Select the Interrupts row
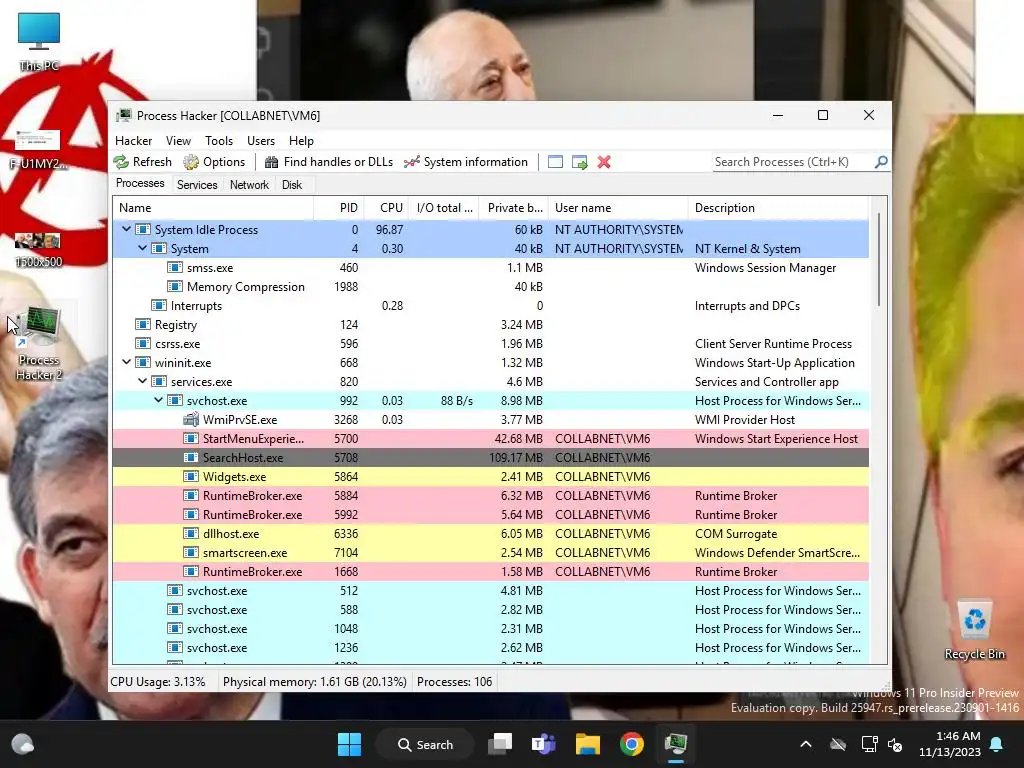The image size is (1024, 768). pyautogui.click(x=490, y=306)
